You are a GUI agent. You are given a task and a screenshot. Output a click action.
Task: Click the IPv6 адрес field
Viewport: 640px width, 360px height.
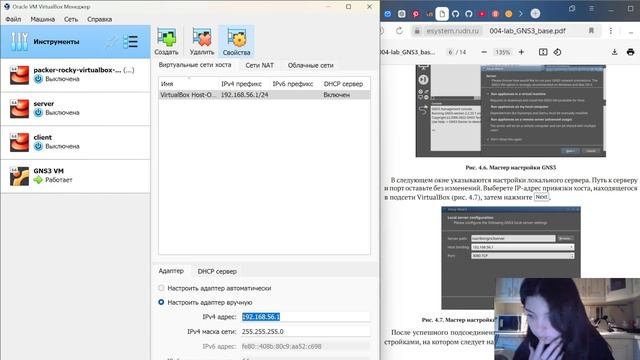(x=306, y=346)
